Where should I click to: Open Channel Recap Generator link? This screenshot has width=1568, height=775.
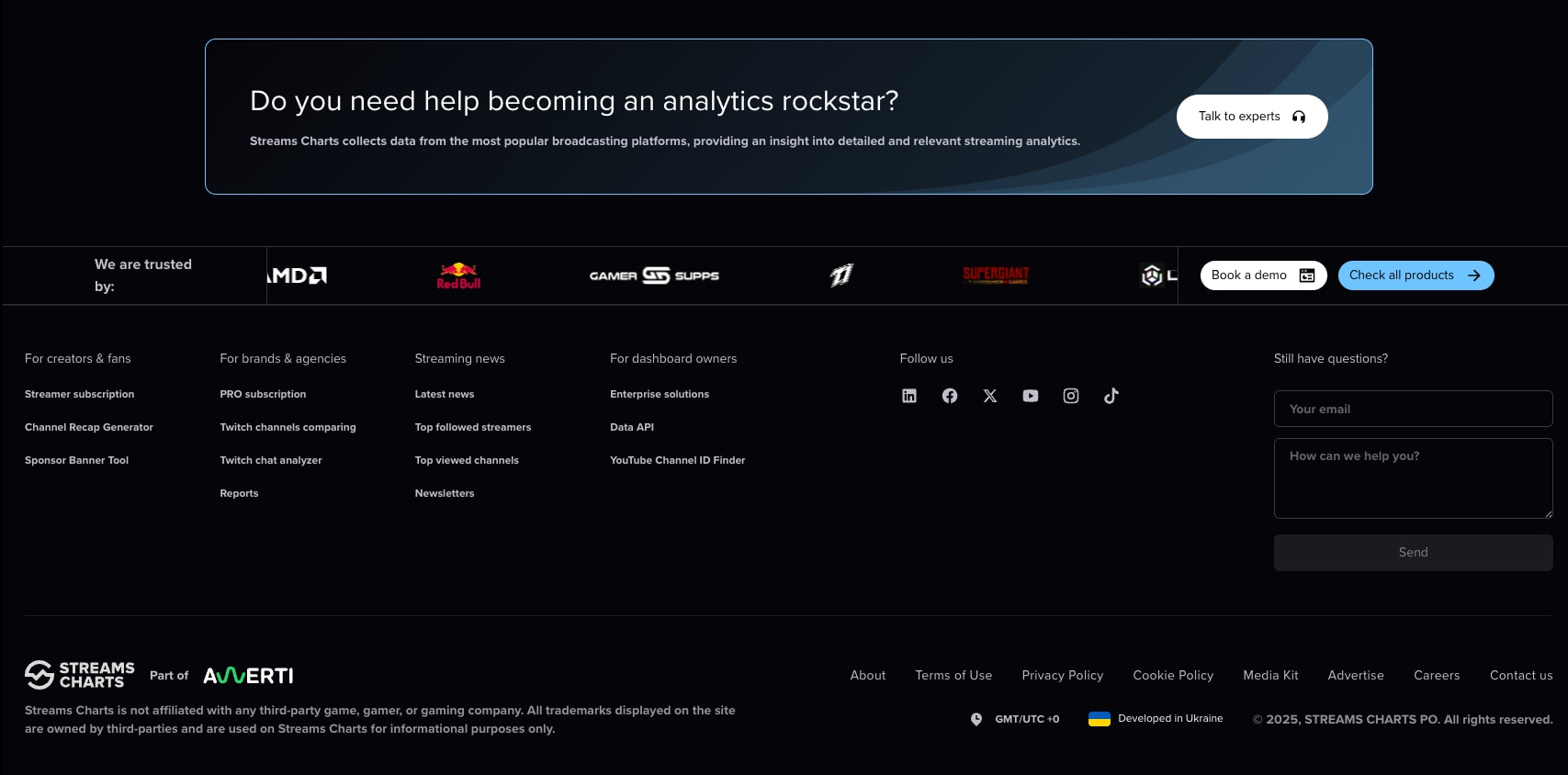click(x=89, y=427)
